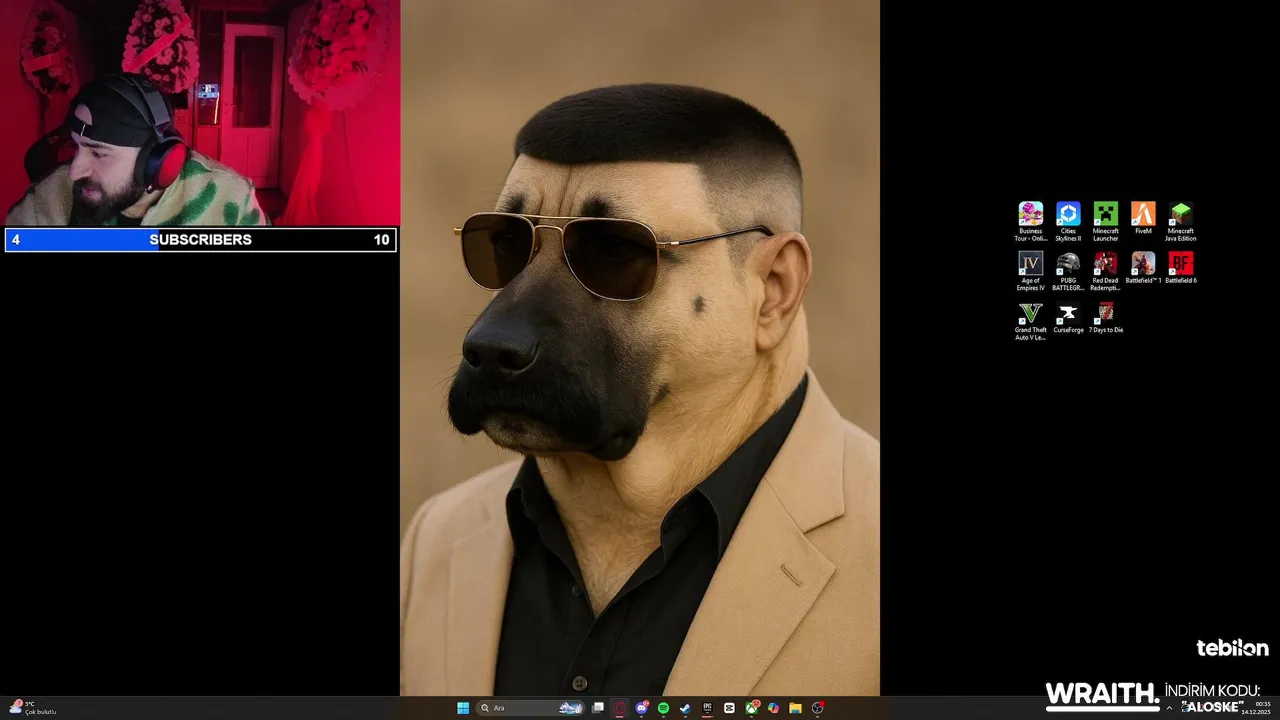Open Steam from the taskbar

(x=685, y=708)
